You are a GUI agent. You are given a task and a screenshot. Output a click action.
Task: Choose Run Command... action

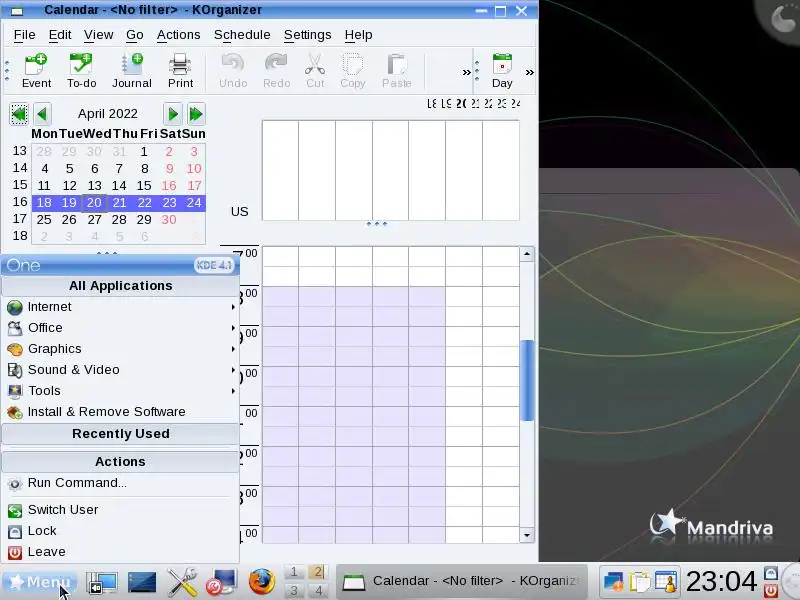point(120,483)
